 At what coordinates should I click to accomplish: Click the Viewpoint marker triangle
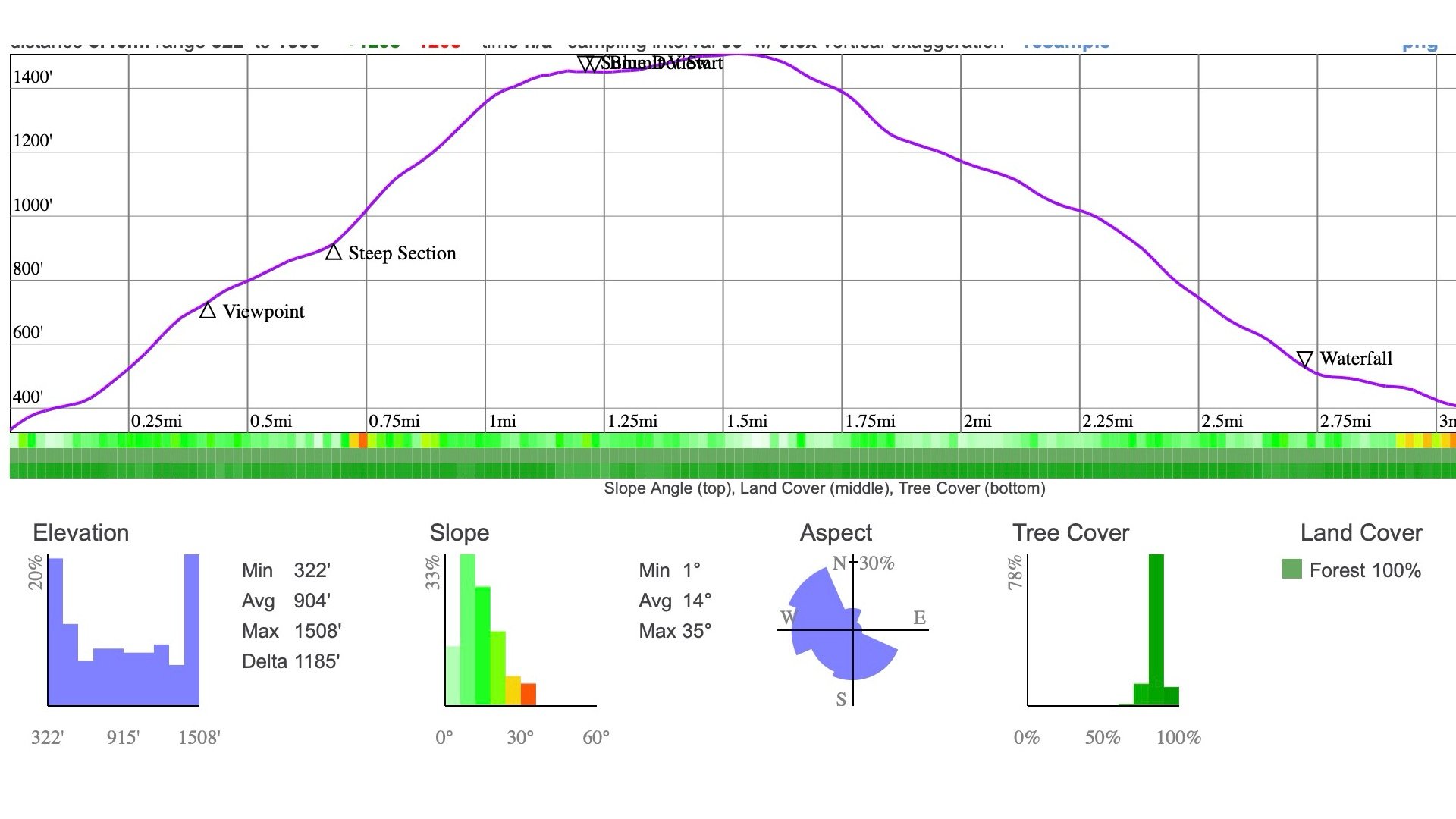pos(208,310)
